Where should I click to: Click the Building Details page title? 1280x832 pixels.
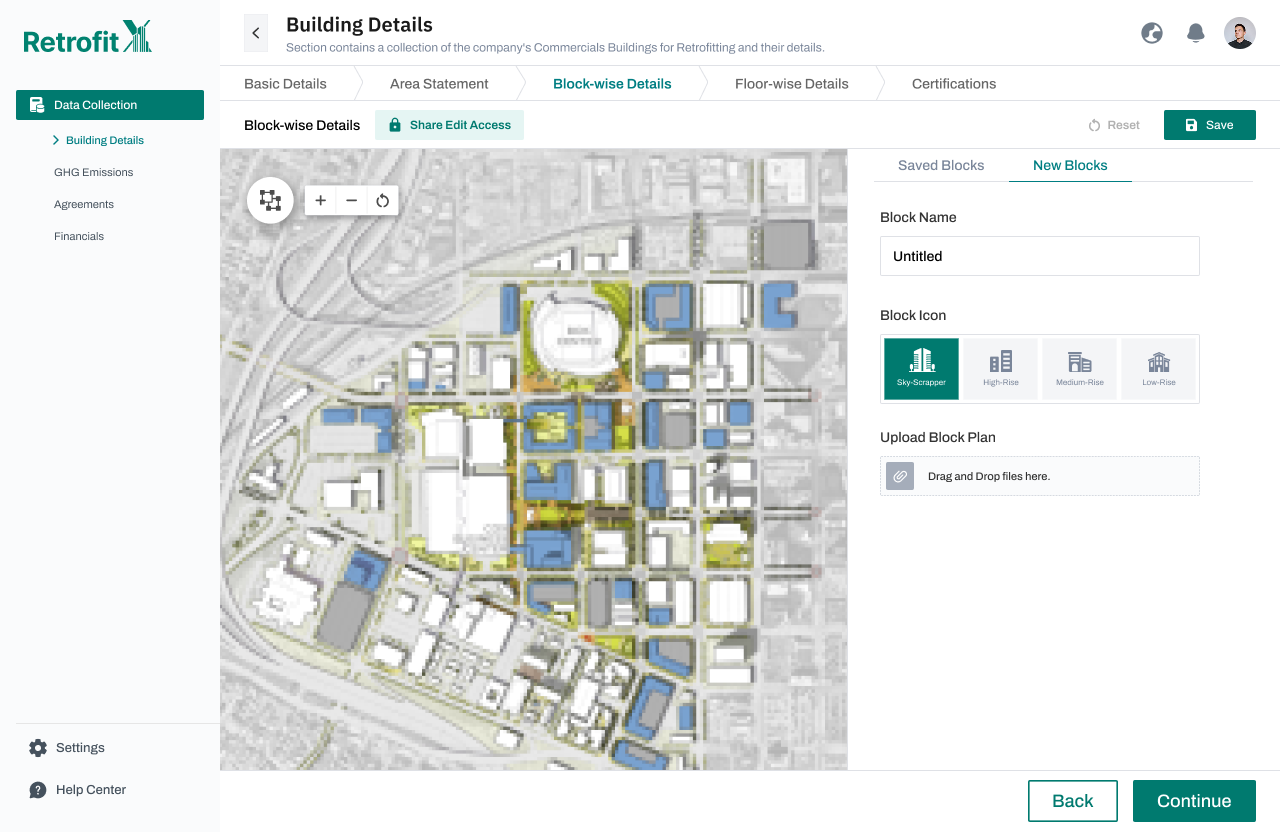[x=359, y=25]
